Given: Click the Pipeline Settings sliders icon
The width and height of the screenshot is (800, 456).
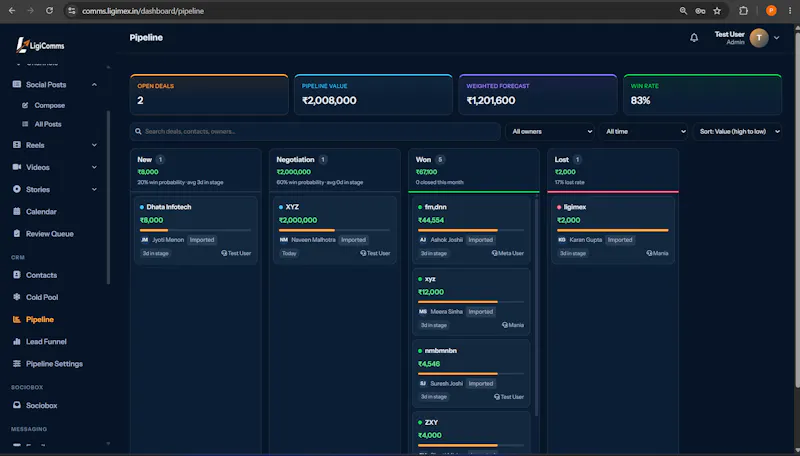Looking at the screenshot, I should click(17, 364).
